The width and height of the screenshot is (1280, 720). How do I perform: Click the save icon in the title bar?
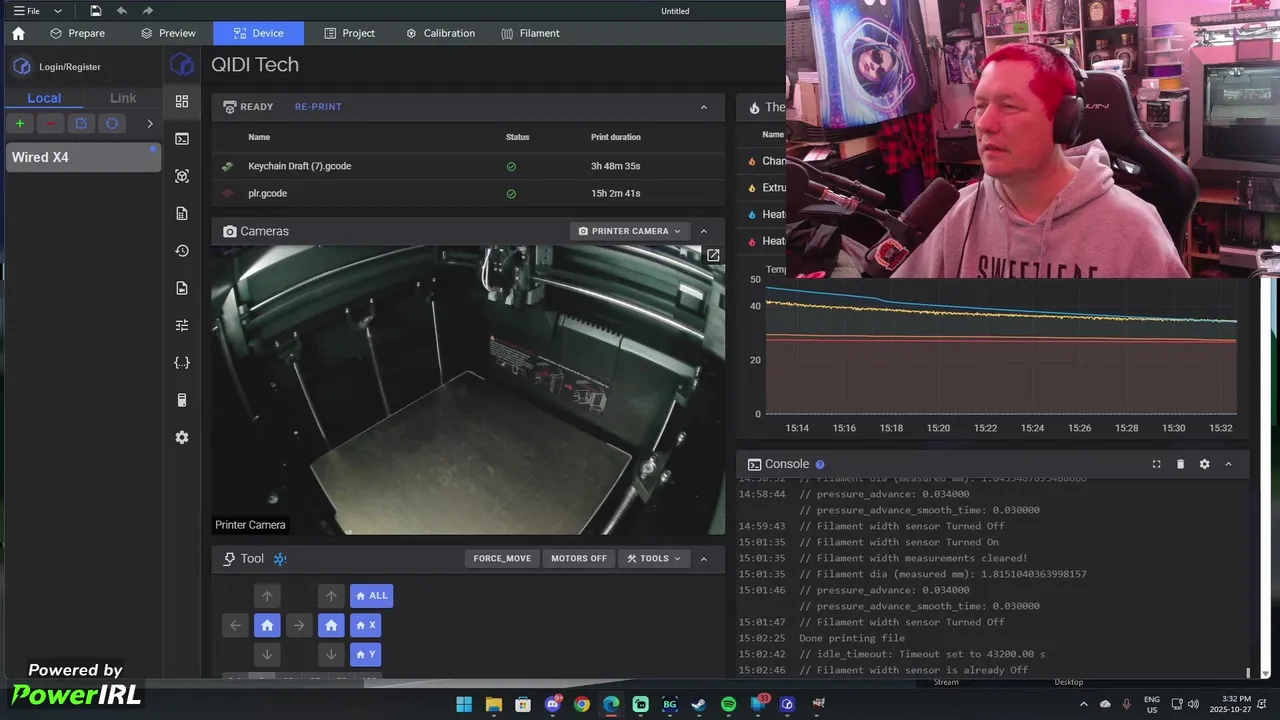(x=95, y=11)
